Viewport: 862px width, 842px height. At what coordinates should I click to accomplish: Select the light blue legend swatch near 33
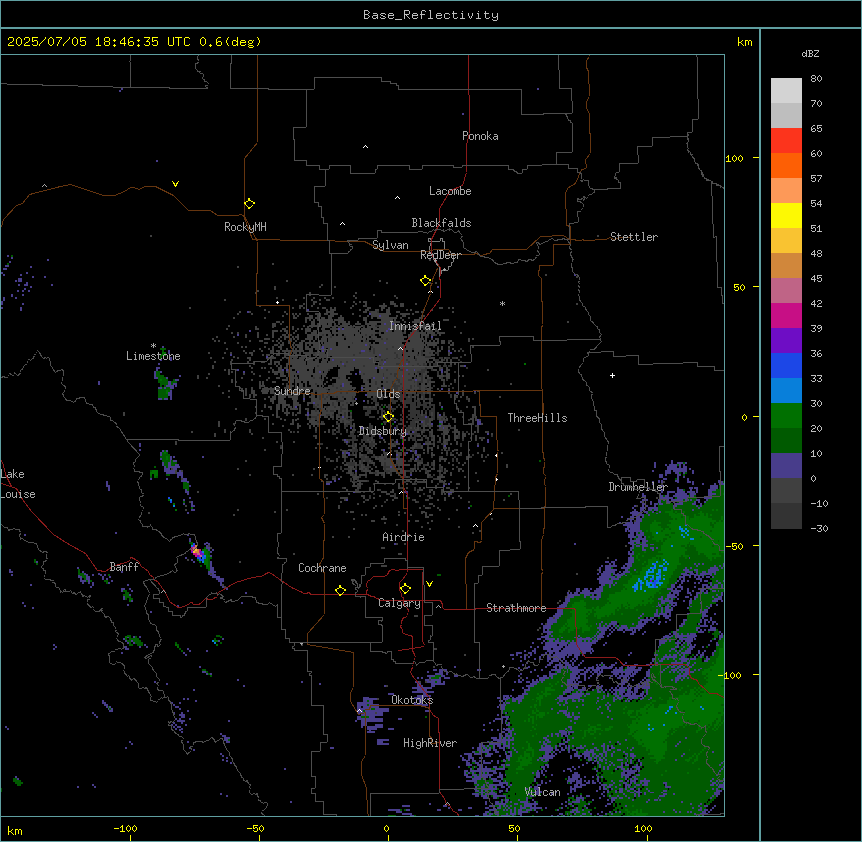click(786, 390)
